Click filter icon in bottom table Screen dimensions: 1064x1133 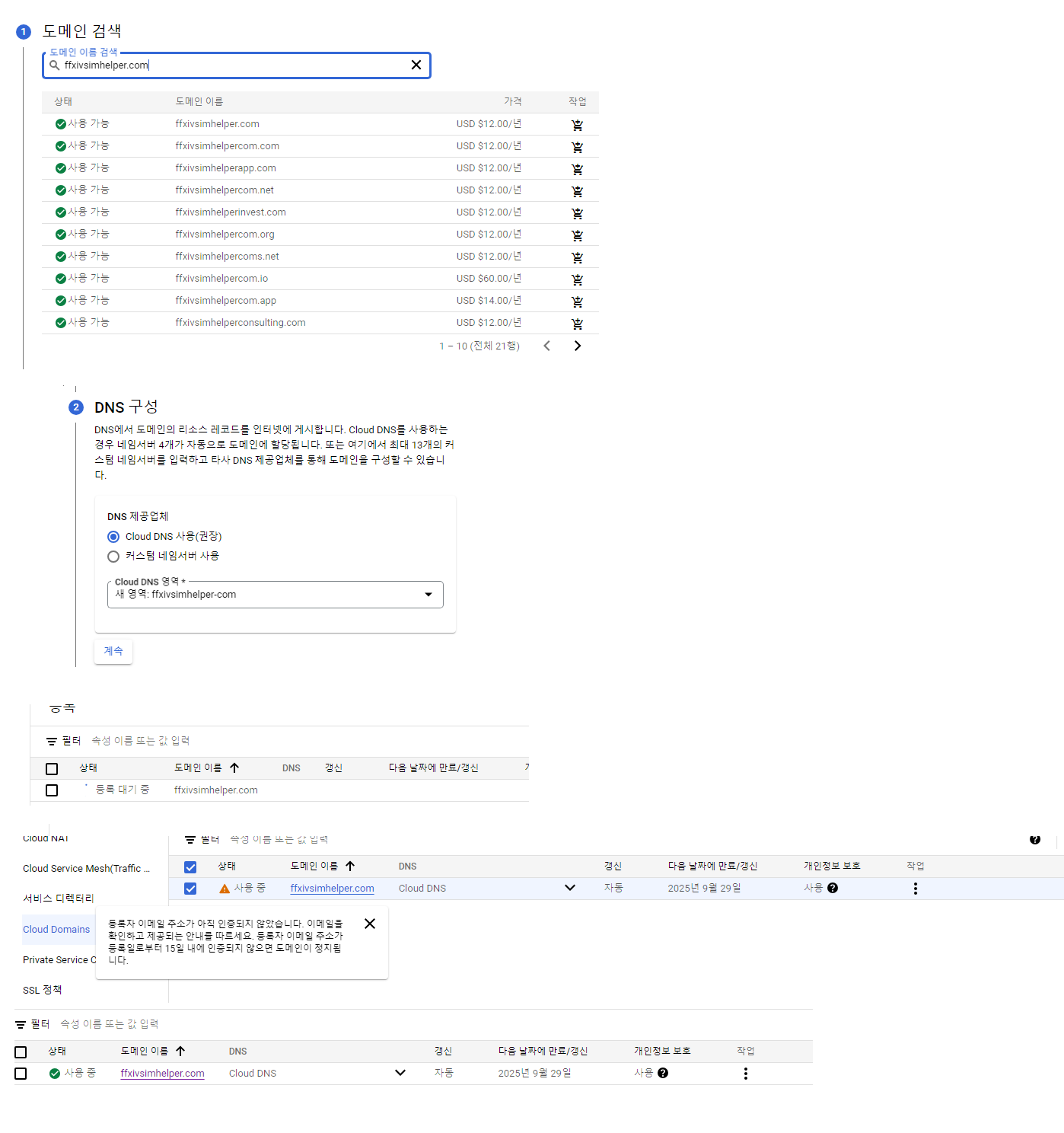click(21, 1024)
